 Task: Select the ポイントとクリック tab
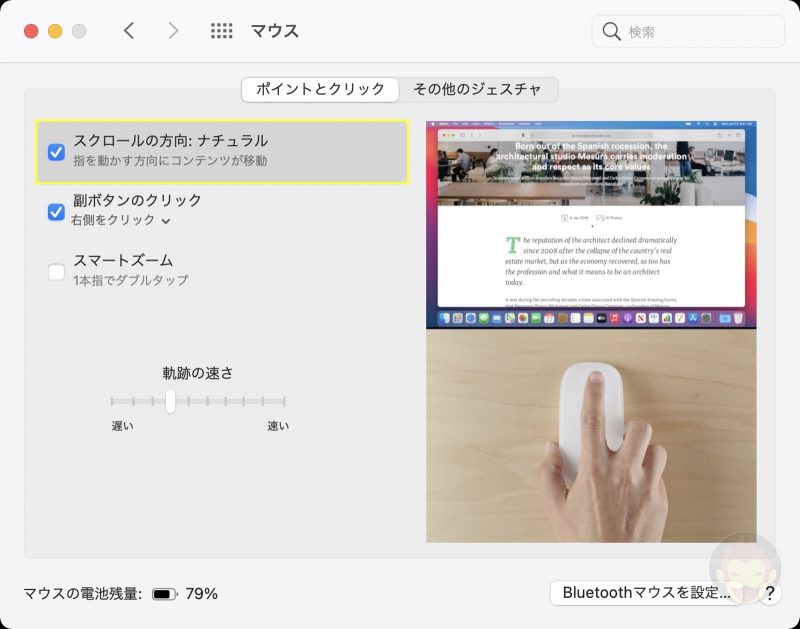coord(320,89)
